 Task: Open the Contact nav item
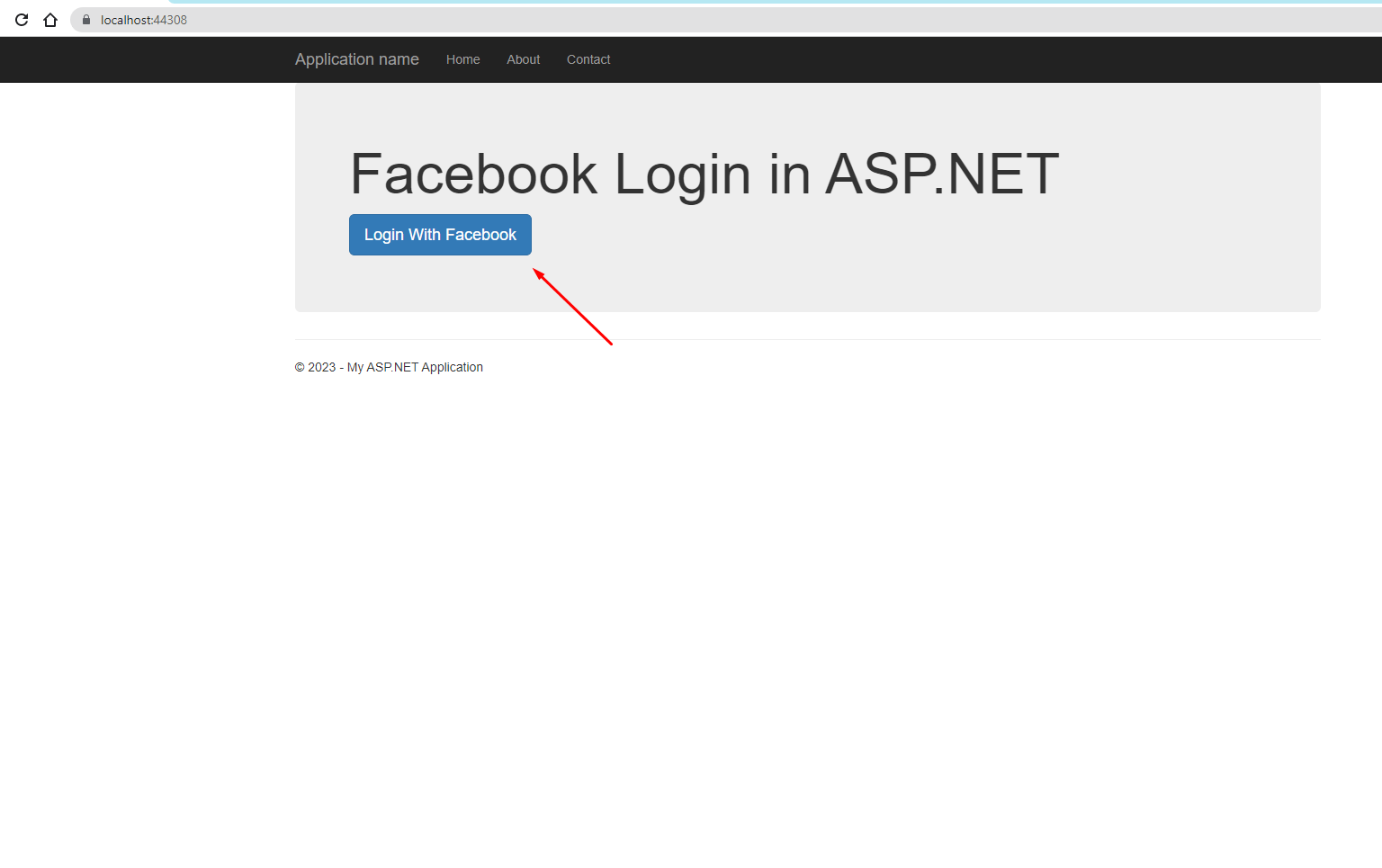588,59
